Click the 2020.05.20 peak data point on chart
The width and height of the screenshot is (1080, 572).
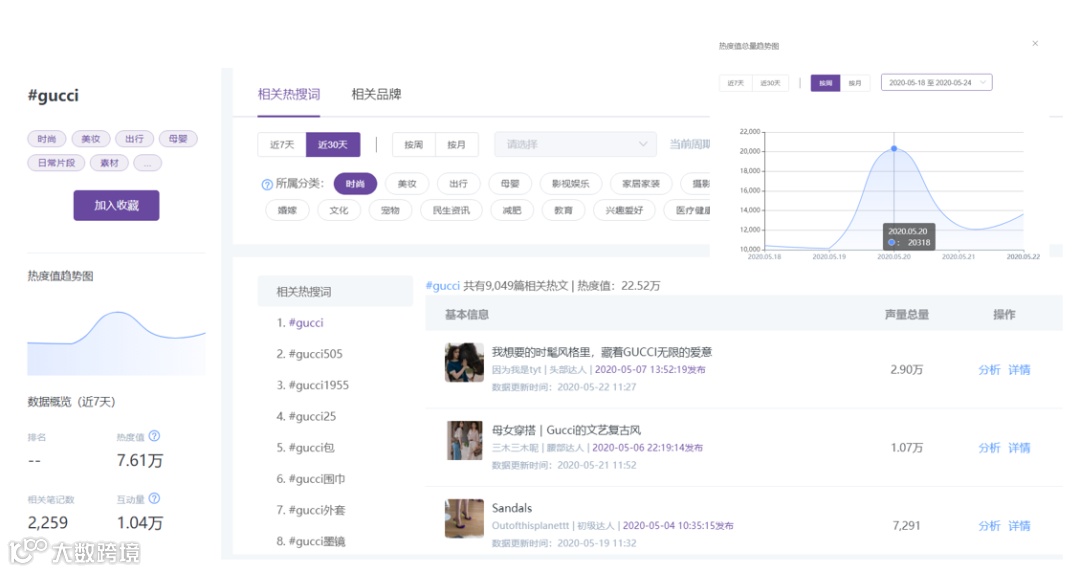894,148
